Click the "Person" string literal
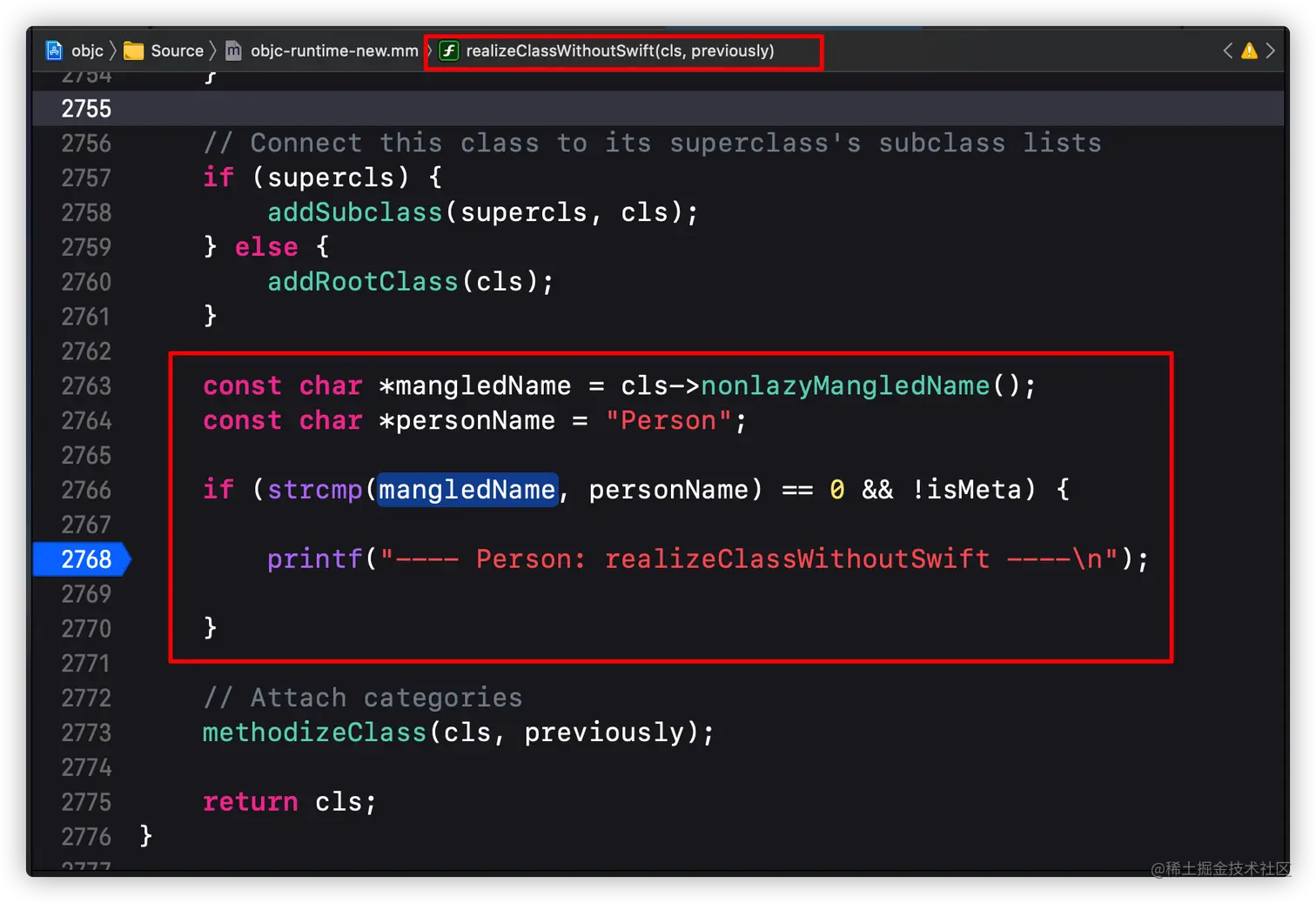 [668, 420]
